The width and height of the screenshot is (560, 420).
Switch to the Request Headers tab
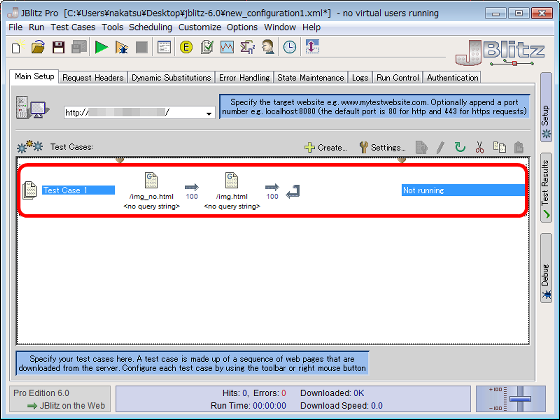pos(93,78)
